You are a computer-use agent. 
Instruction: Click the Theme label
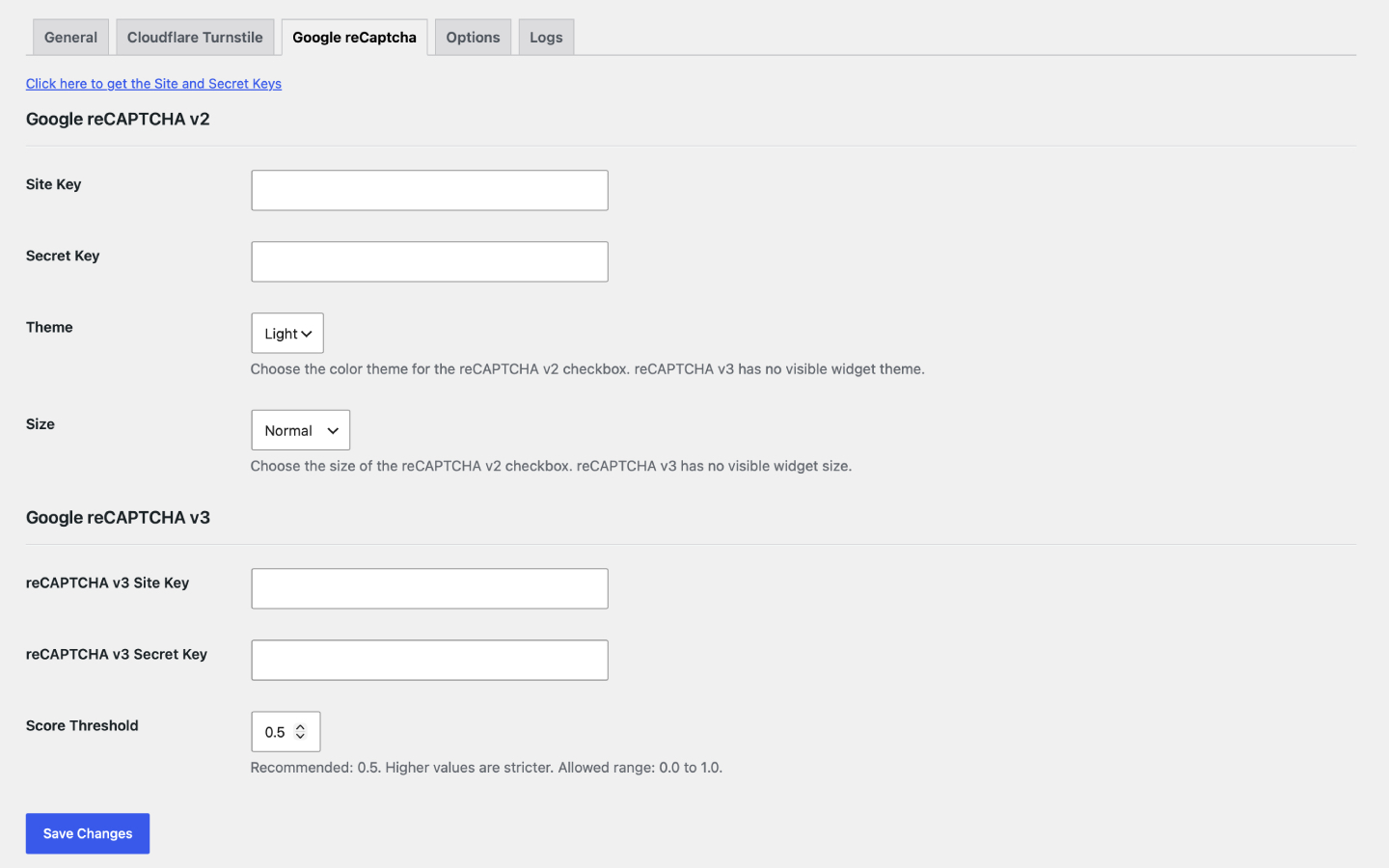49,327
